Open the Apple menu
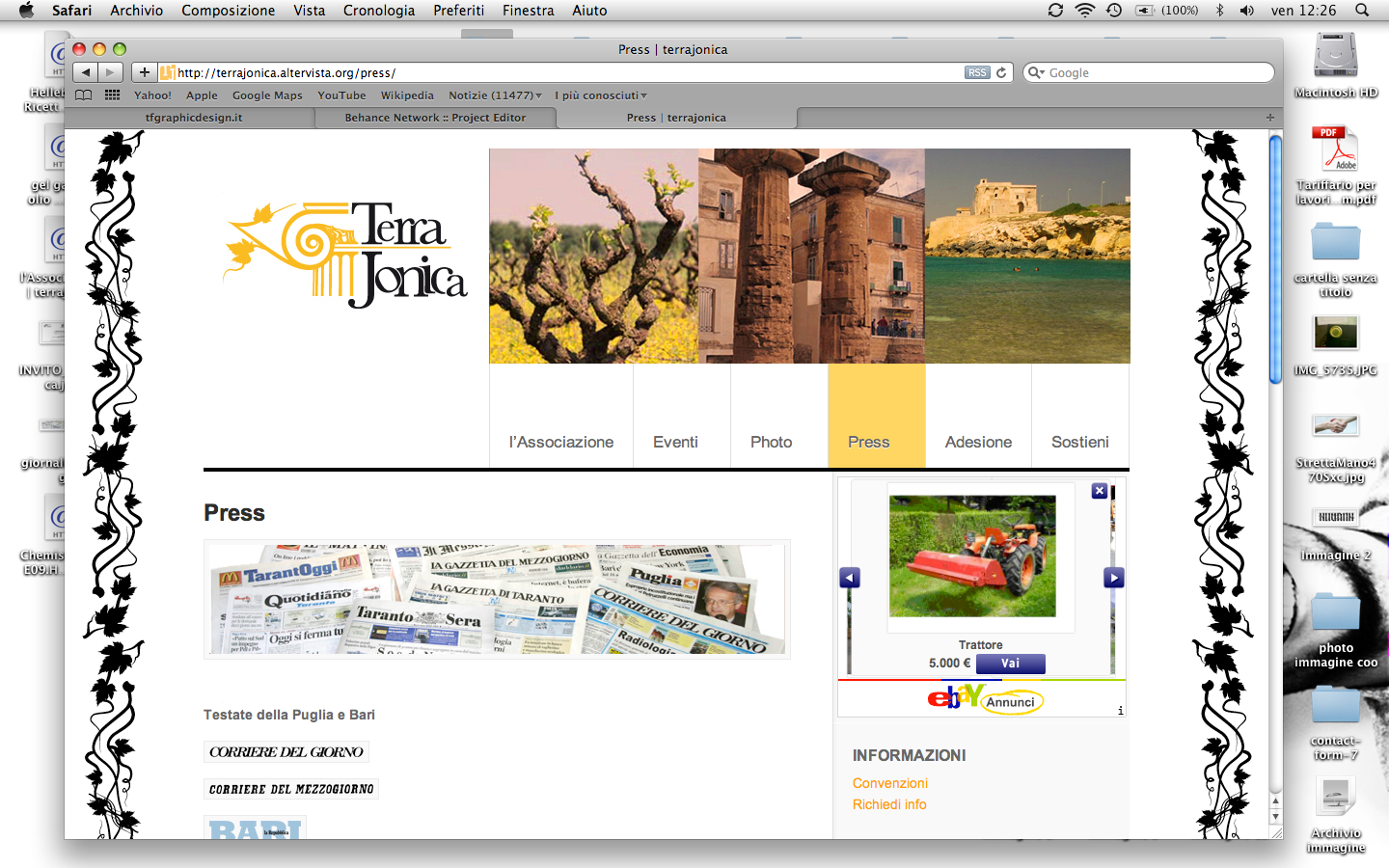The height and width of the screenshot is (868, 1389). coord(26,11)
